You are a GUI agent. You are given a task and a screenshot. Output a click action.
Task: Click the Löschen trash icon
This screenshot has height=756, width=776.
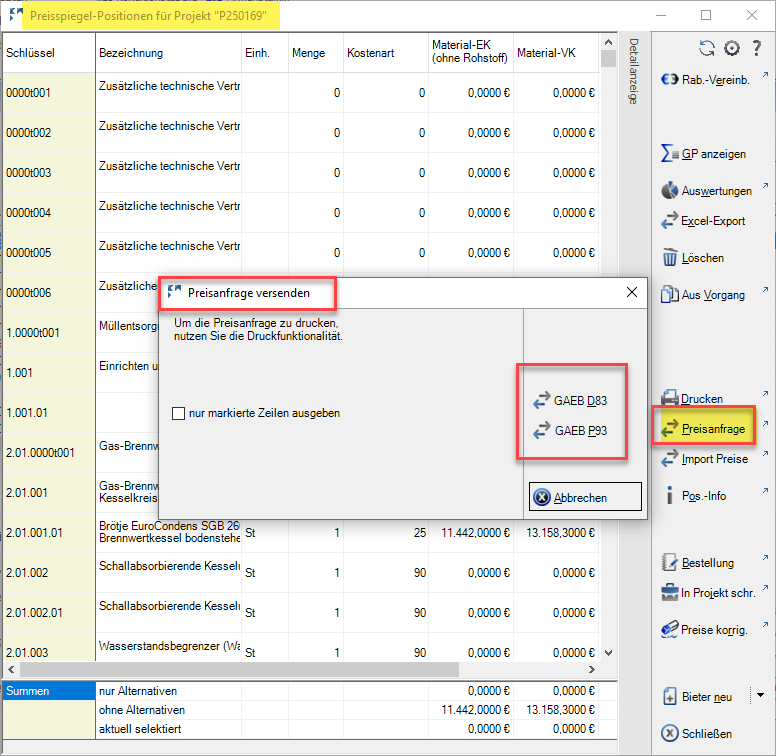coord(670,258)
